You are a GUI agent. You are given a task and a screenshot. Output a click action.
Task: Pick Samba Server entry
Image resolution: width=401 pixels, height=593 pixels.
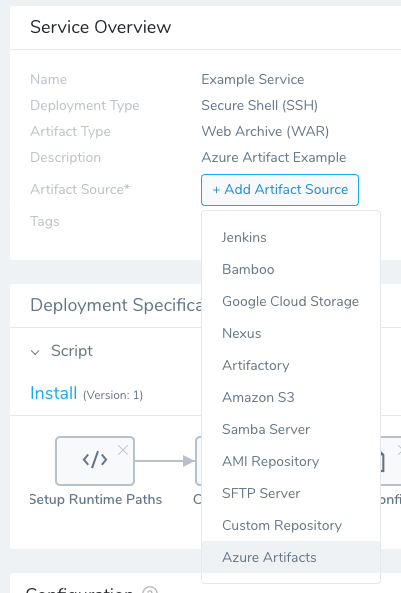pos(291,429)
